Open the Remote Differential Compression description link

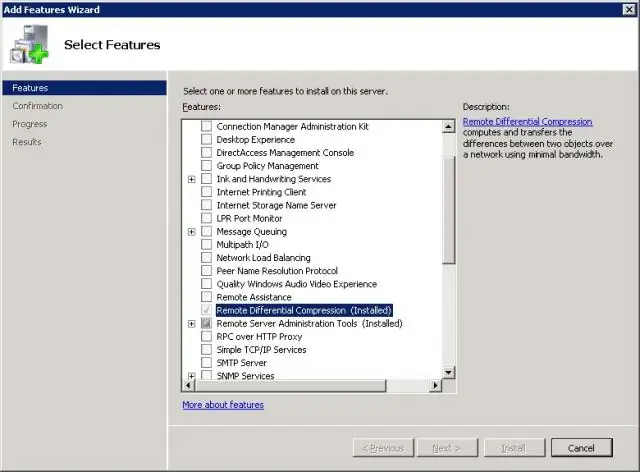(527, 122)
